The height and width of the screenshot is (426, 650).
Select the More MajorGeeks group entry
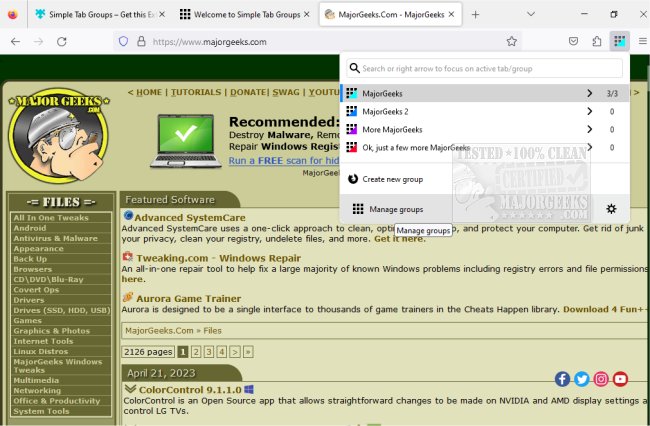coord(485,129)
